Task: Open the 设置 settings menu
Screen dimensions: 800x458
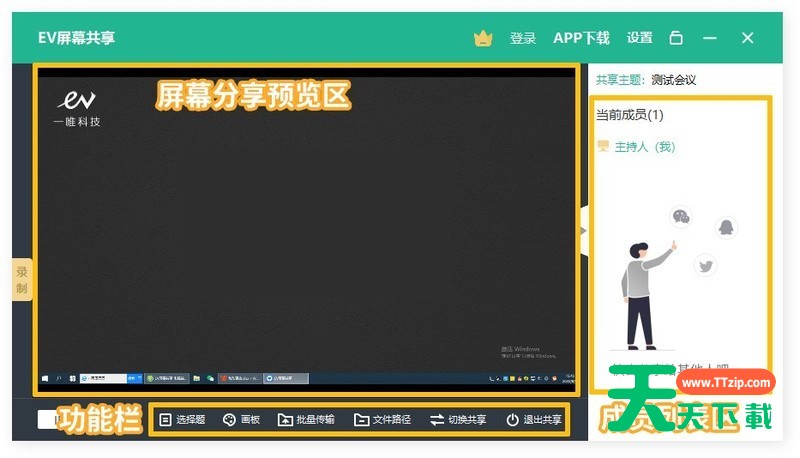Action: point(640,38)
